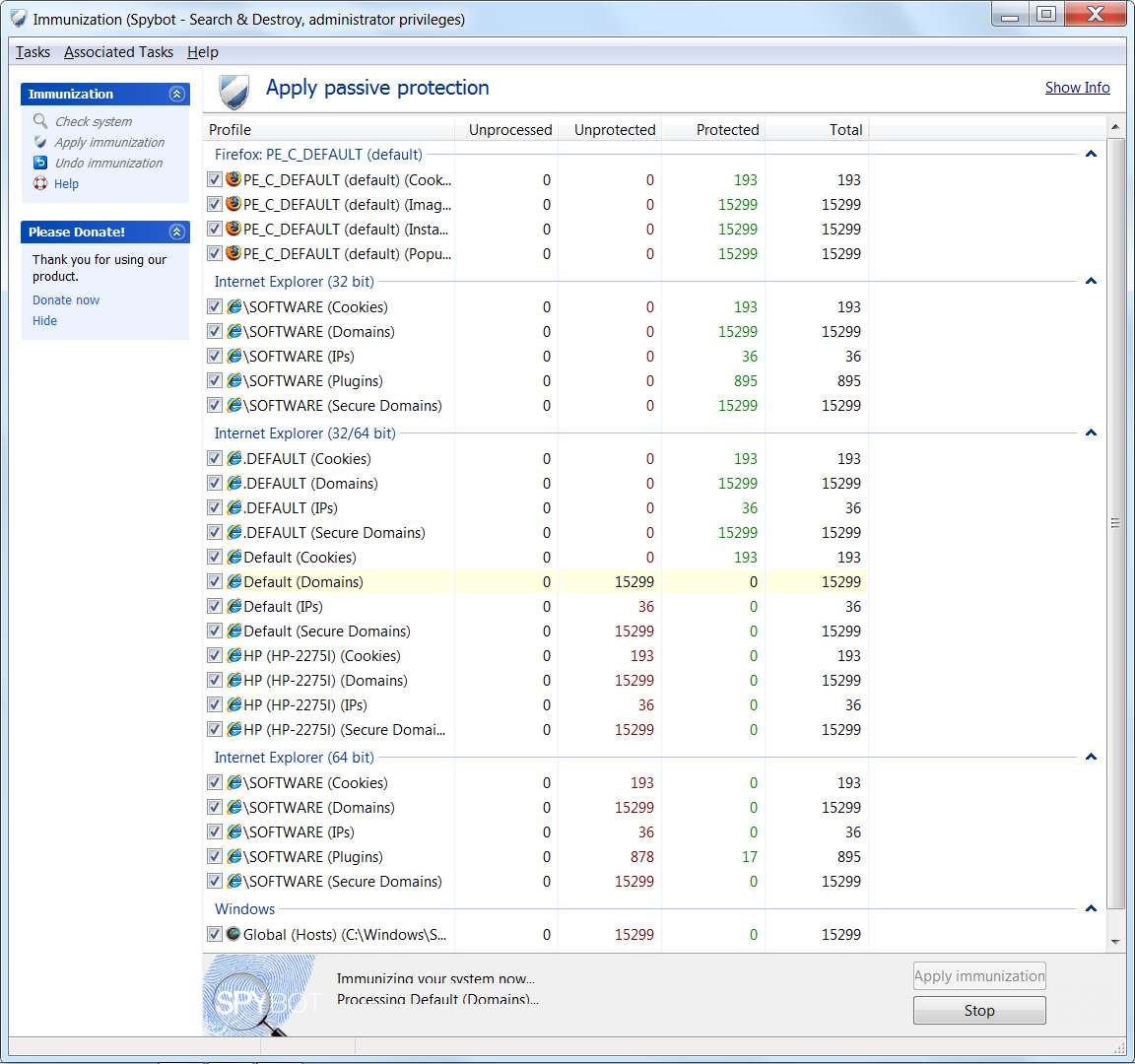
Task: Collapse the Please Donate! sidebar panel
Action: pyautogui.click(x=176, y=232)
